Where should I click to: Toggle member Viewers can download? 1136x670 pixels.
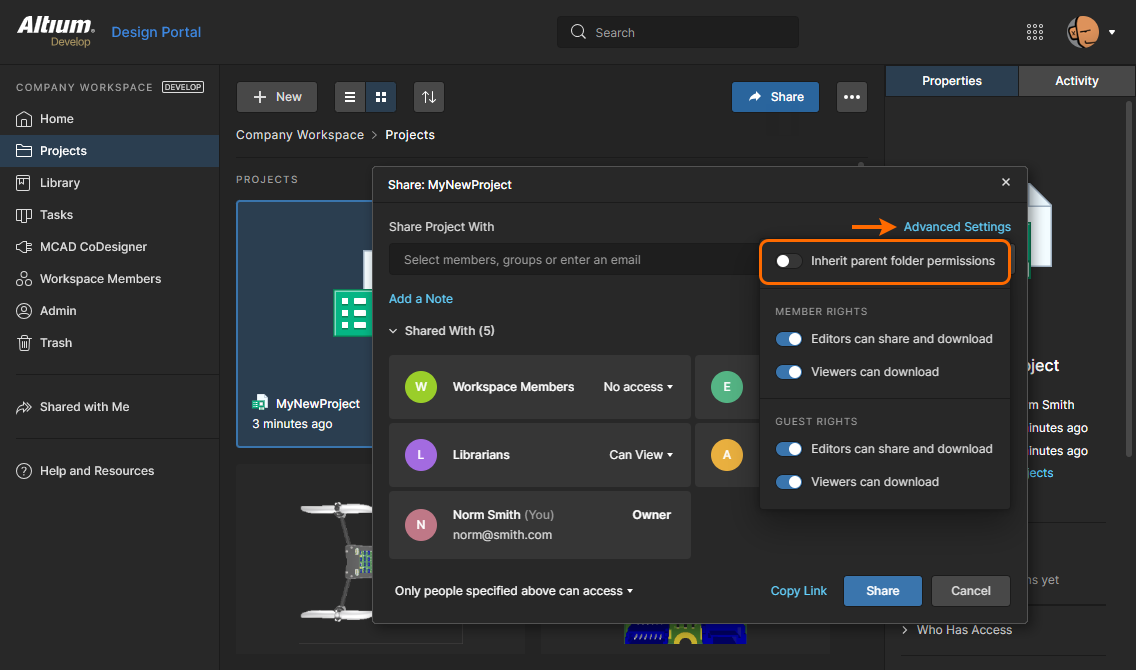coord(788,372)
